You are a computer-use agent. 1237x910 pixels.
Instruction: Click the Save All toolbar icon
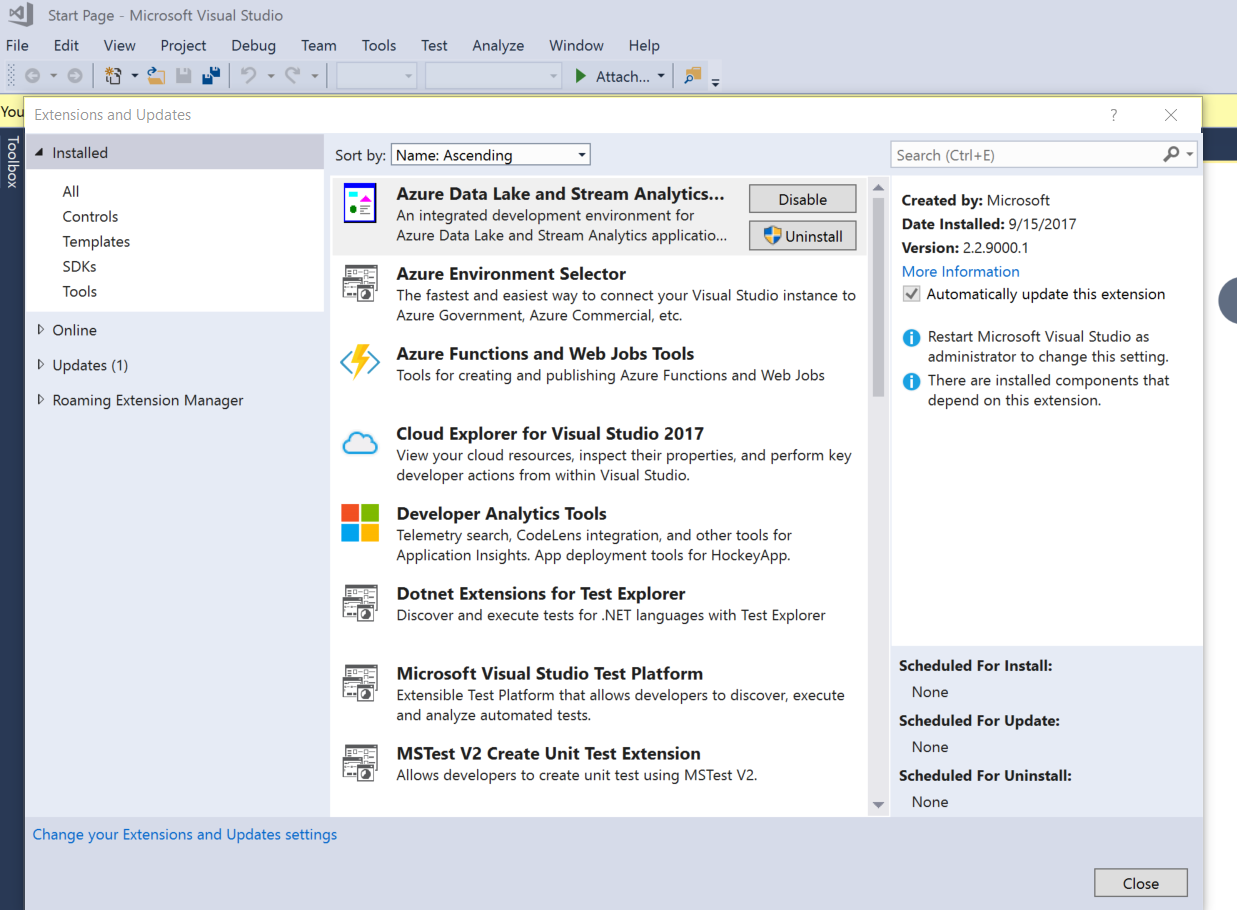click(x=211, y=76)
